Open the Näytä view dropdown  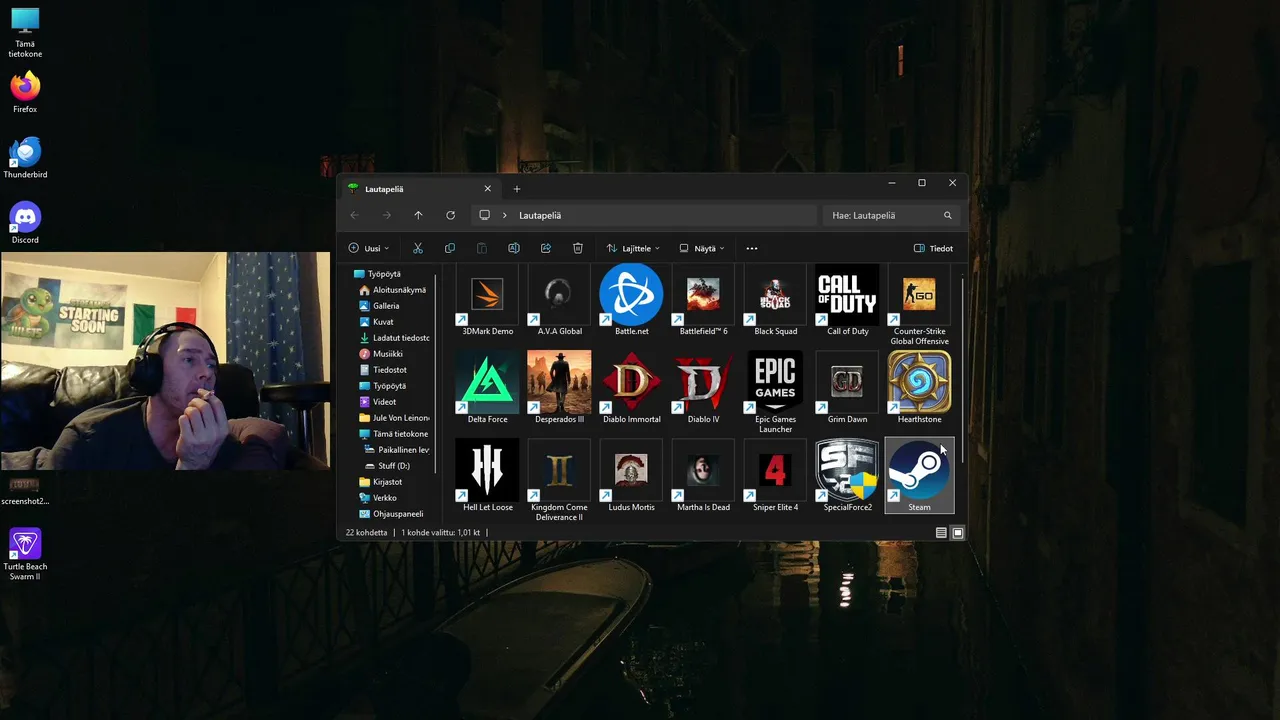click(x=702, y=248)
